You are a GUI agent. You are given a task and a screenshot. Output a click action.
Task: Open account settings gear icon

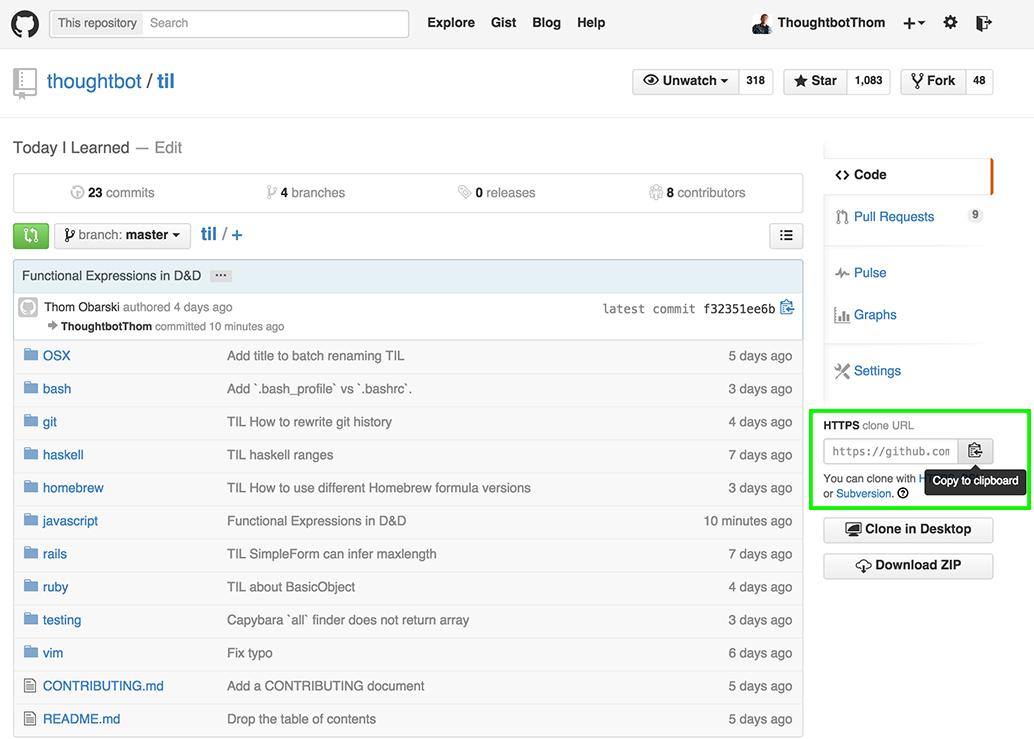pos(950,23)
